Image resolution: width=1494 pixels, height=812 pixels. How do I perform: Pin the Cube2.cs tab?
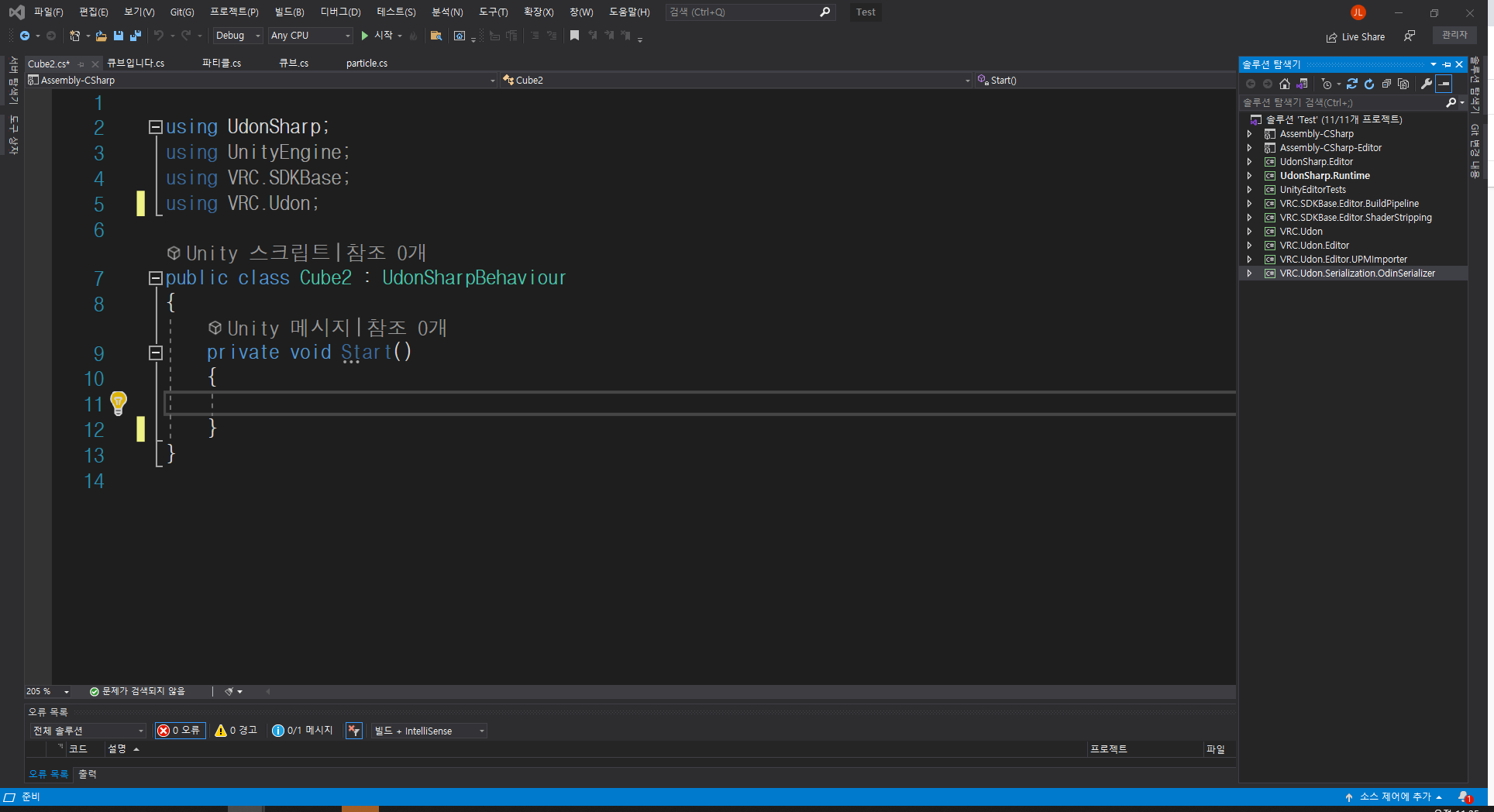[x=81, y=64]
